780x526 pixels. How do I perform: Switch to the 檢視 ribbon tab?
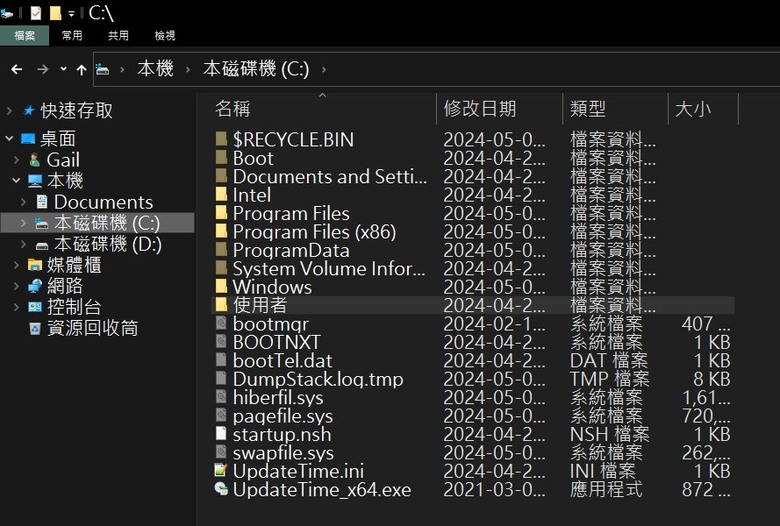point(165,35)
